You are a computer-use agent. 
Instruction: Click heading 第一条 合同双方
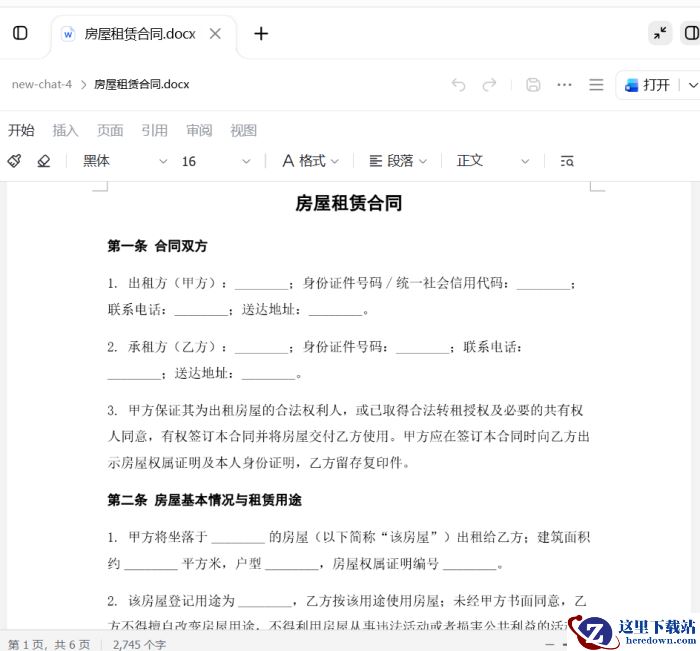[157, 246]
